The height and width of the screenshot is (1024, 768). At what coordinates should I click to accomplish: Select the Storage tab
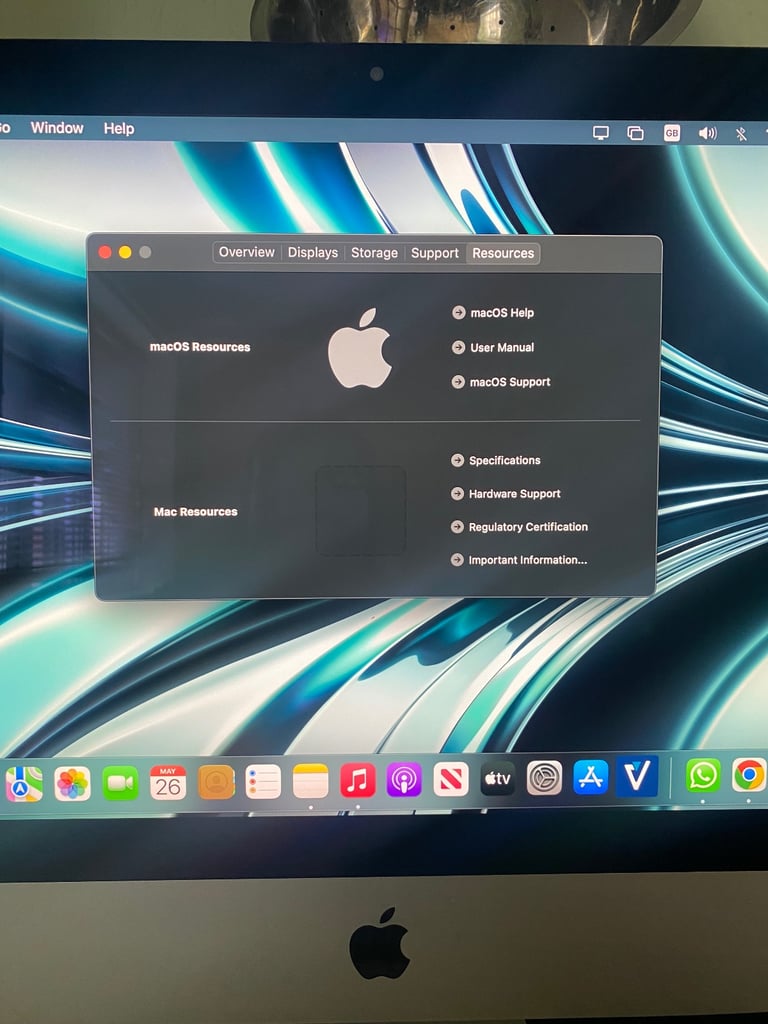[374, 253]
